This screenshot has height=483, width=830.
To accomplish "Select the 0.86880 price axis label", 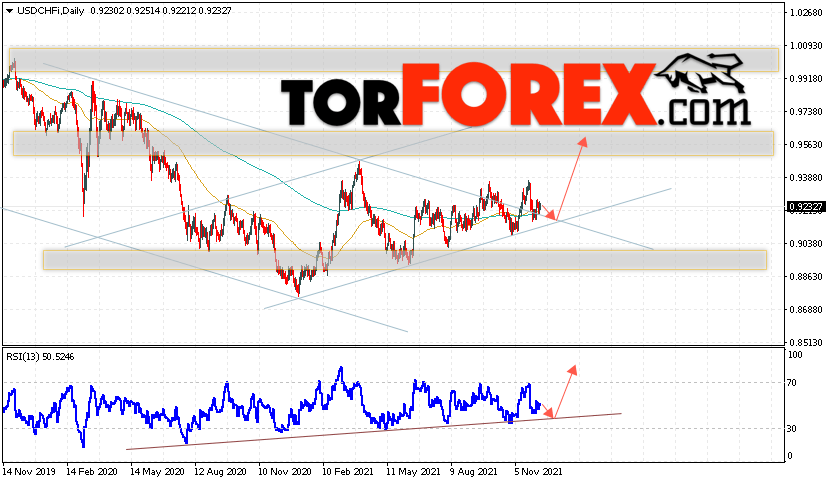I will (806, 310).
